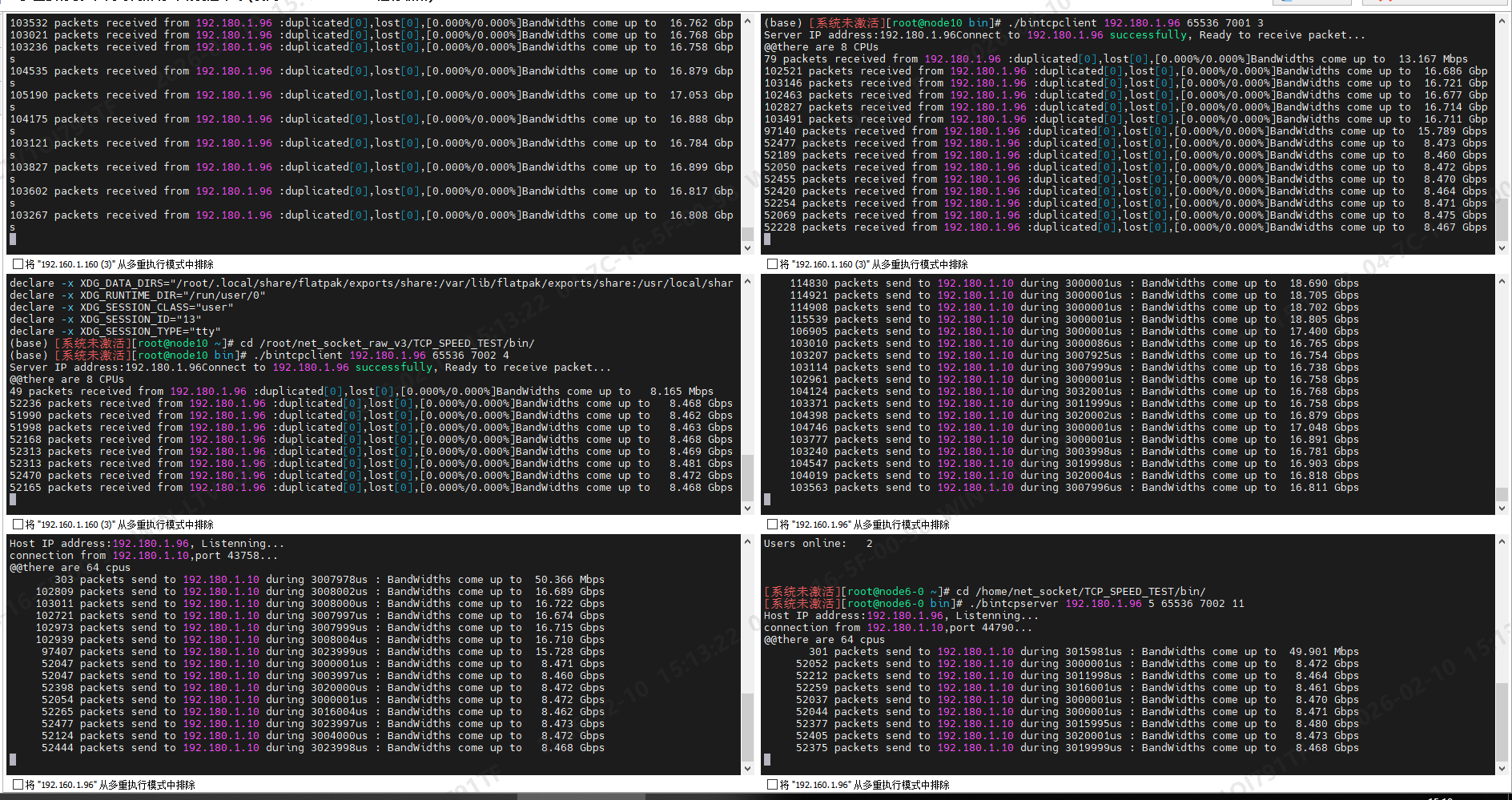The width and height of the screenshot is (1512, 800).
Task: Click scroll-up arrow of the 18.690 Gbps pane
Action: (x=1502, y=281)
